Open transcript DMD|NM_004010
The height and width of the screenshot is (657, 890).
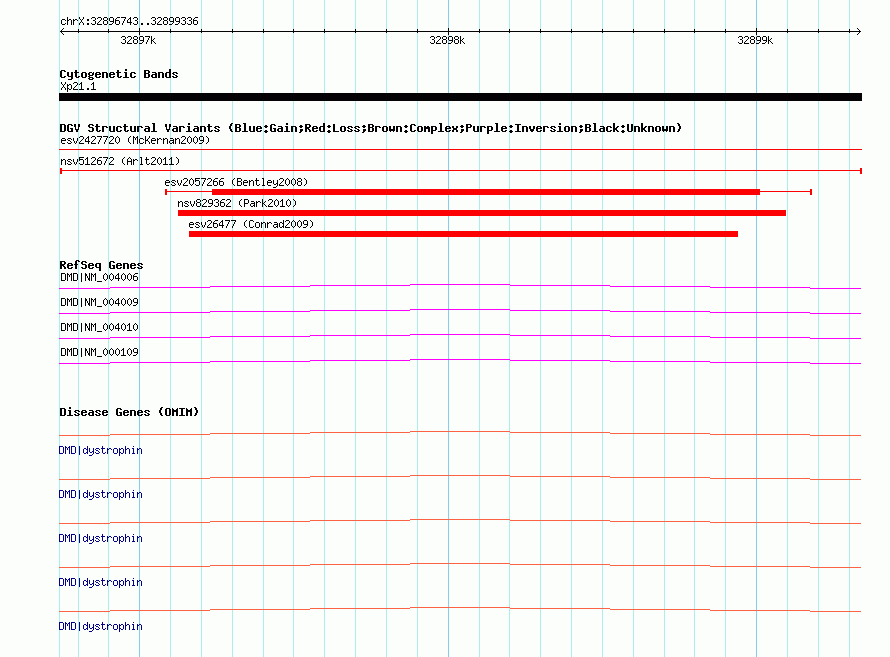99,327
